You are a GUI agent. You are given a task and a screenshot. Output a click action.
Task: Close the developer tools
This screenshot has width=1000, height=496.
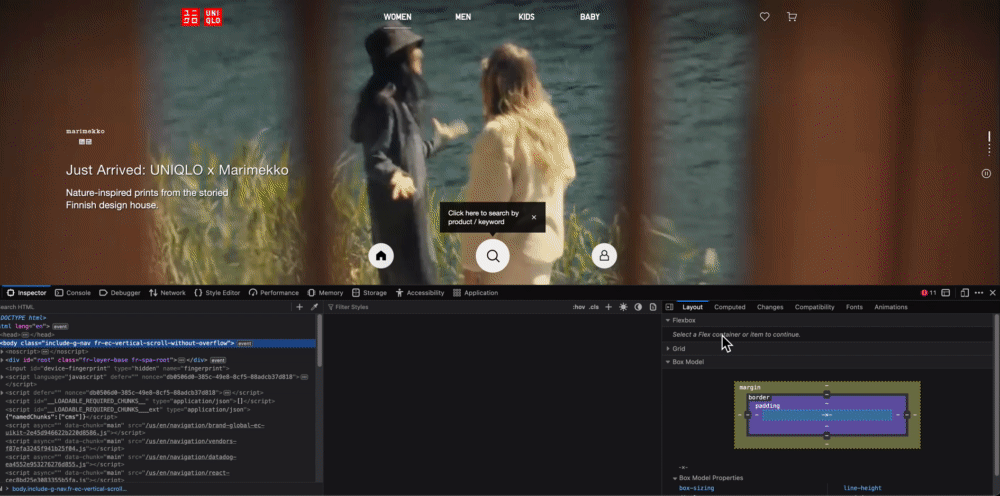(992, 293)
